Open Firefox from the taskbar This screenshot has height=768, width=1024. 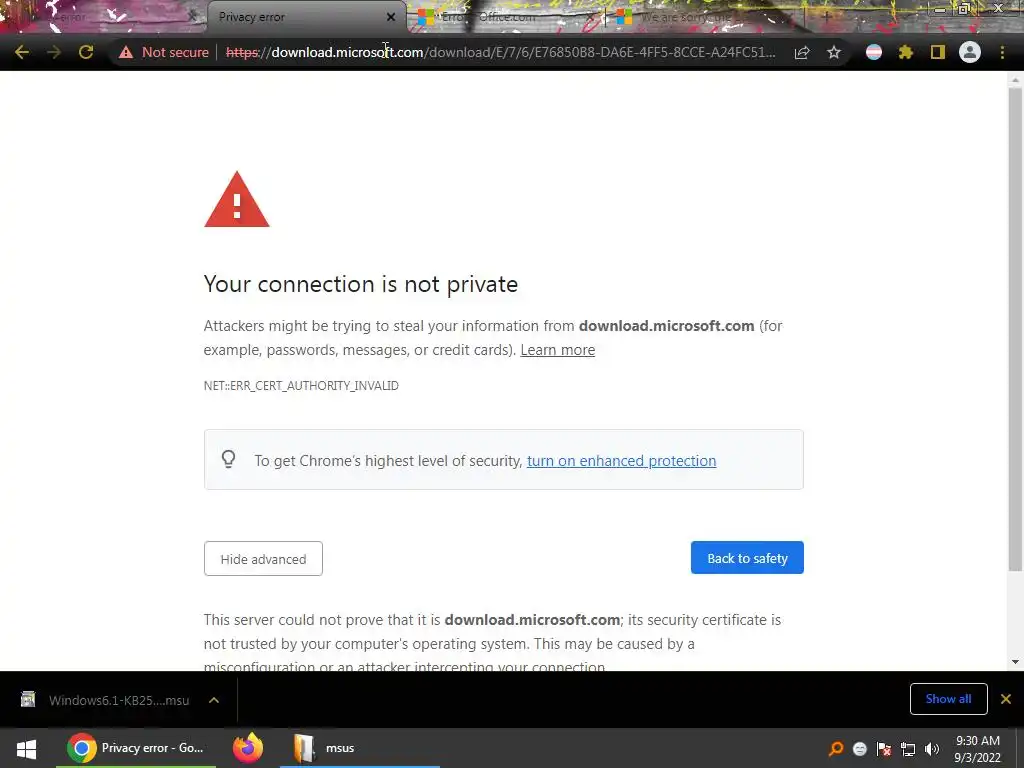click(x=248, y=748)
